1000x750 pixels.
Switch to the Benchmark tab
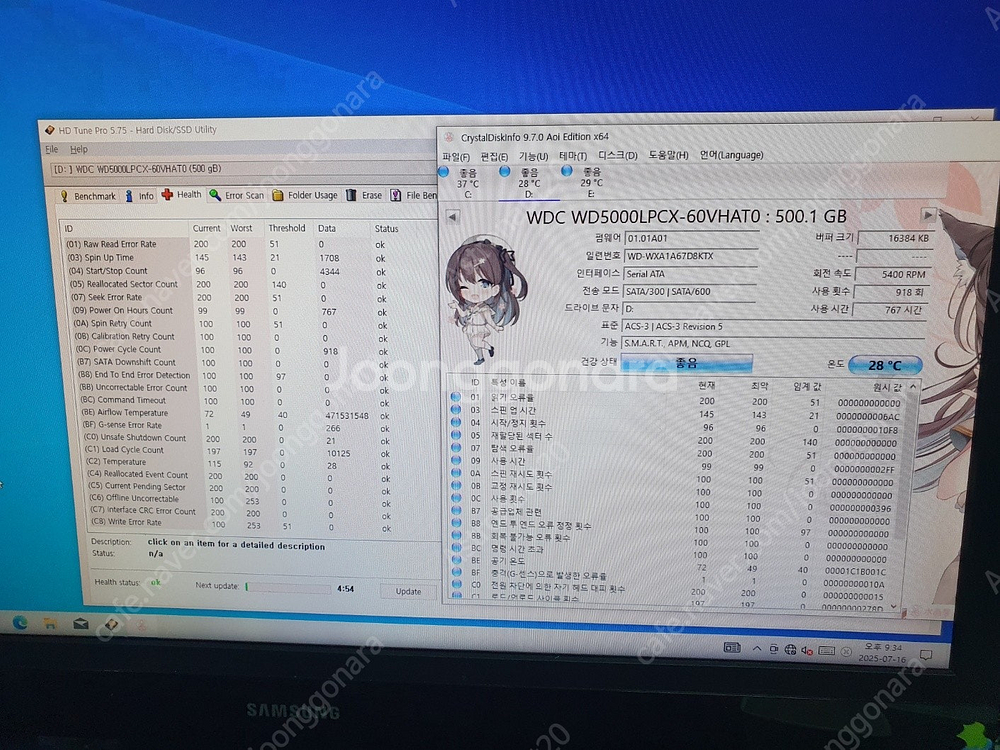(x=88, y=196)
